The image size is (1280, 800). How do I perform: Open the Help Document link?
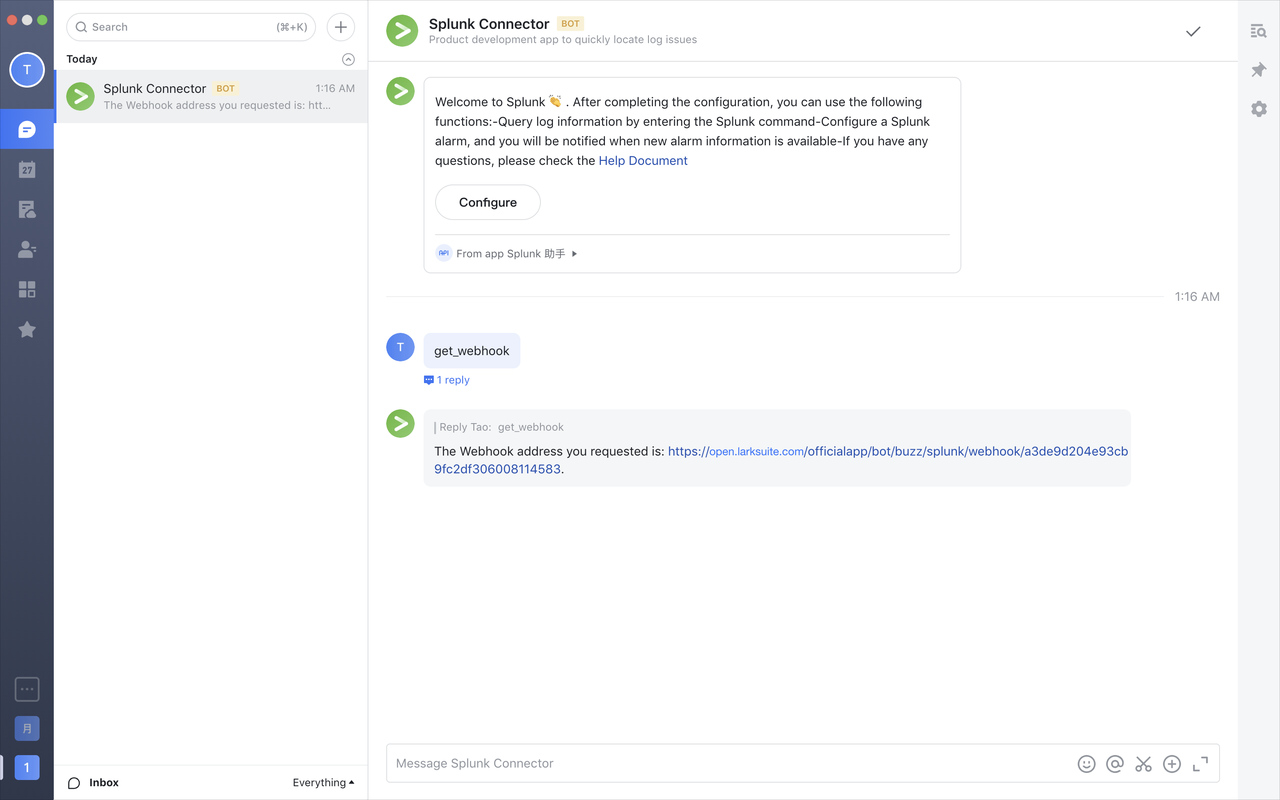pyautogui.click(x=643, y=161)
